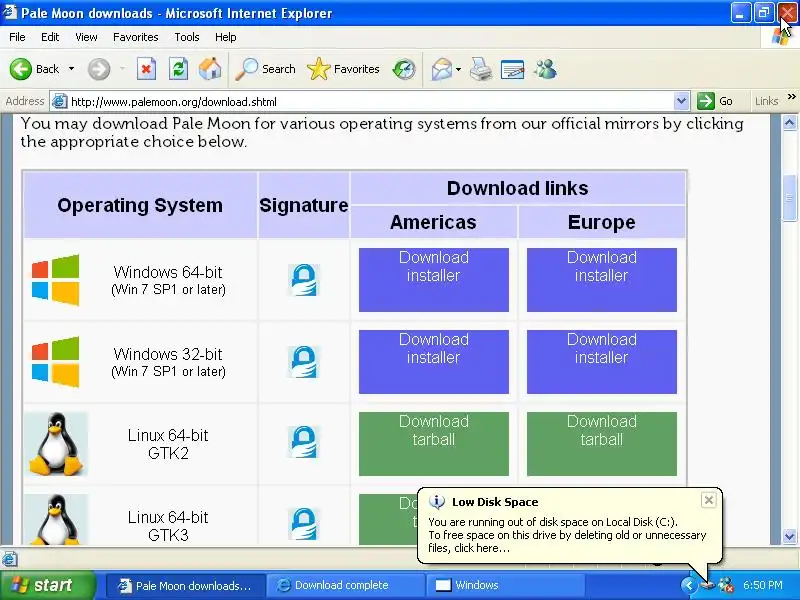The width and height of the screenshot is (800, 600).
Task: Open the Search pane magnifier button
Action: 265,69
